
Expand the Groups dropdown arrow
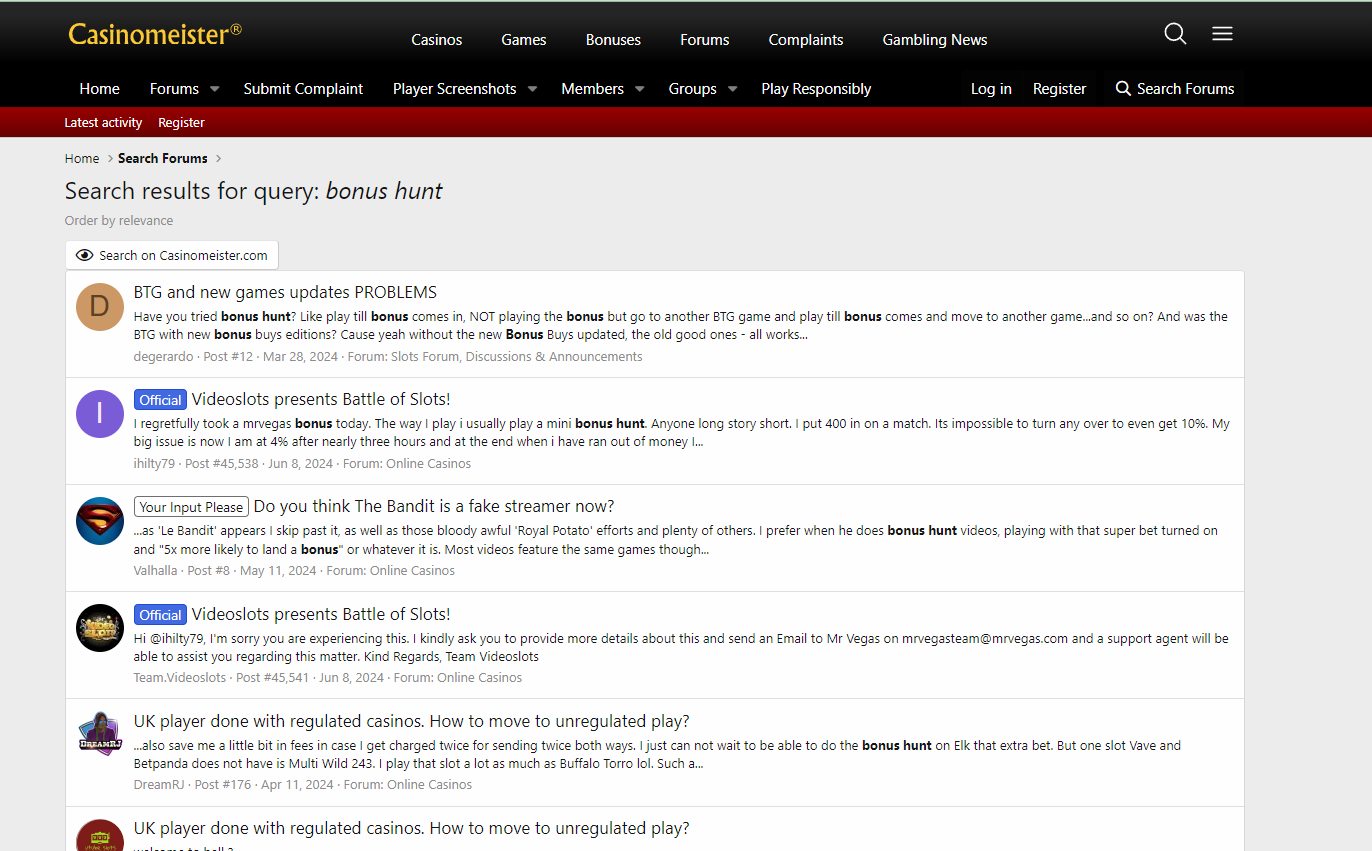tap(732, 89)
